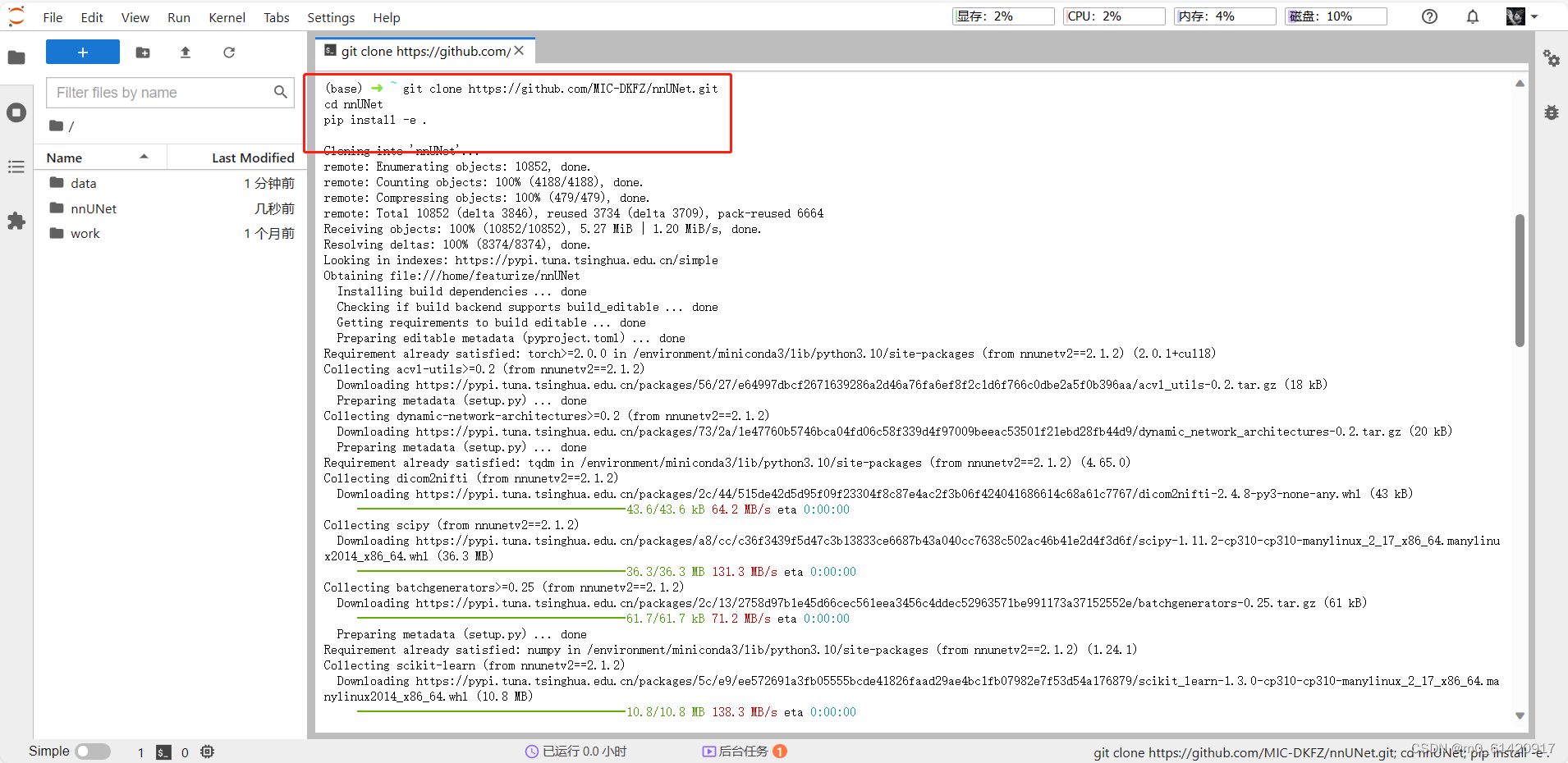Sort files by Name column
Image resolution: width=1568 pixels, height=763 pixels.
pyautogui.click(x=99, y=158)
